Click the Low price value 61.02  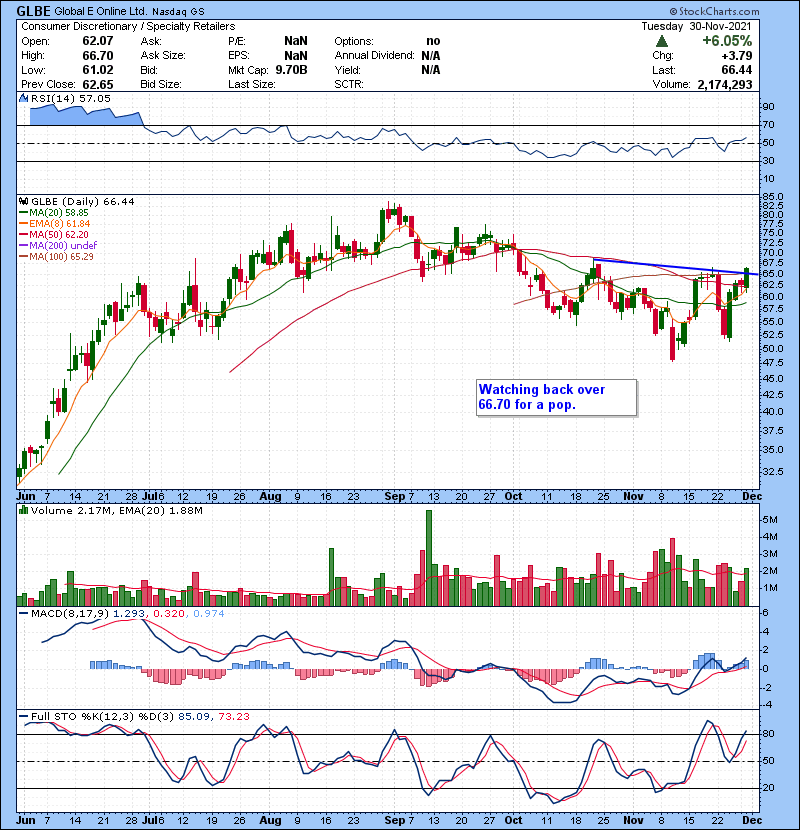[98, 70]
